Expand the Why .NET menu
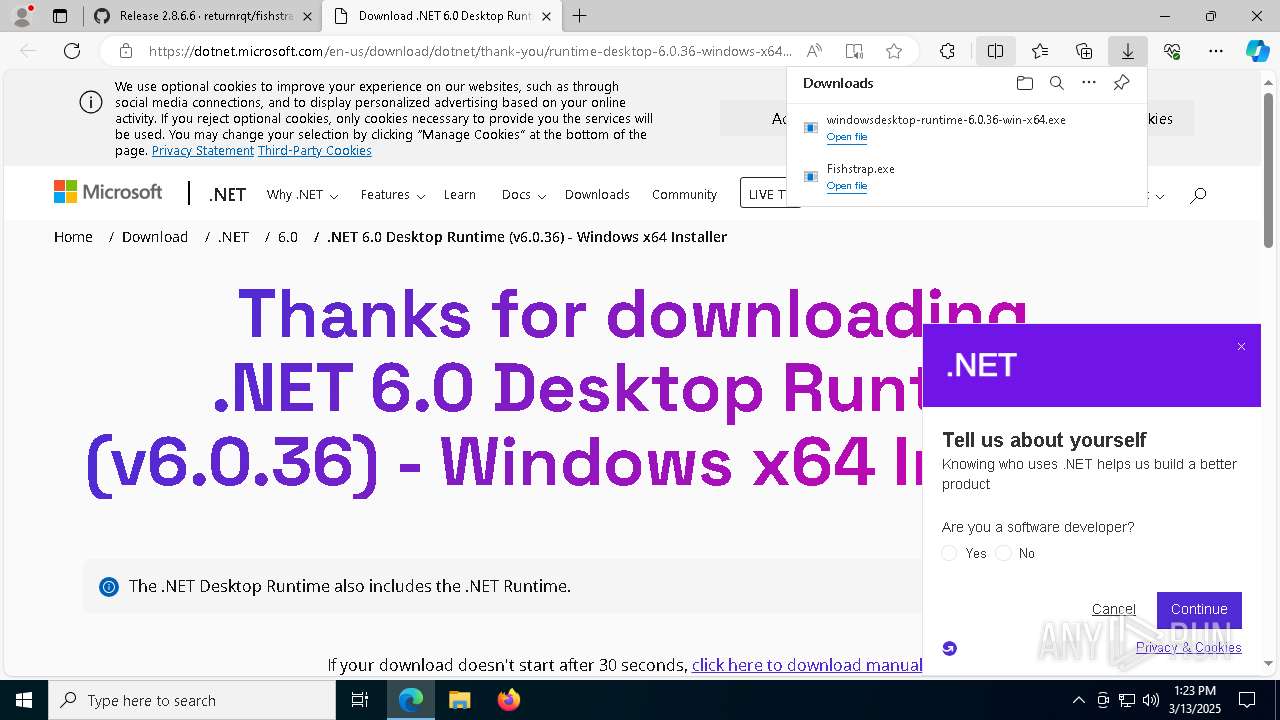 click(302, 195)
